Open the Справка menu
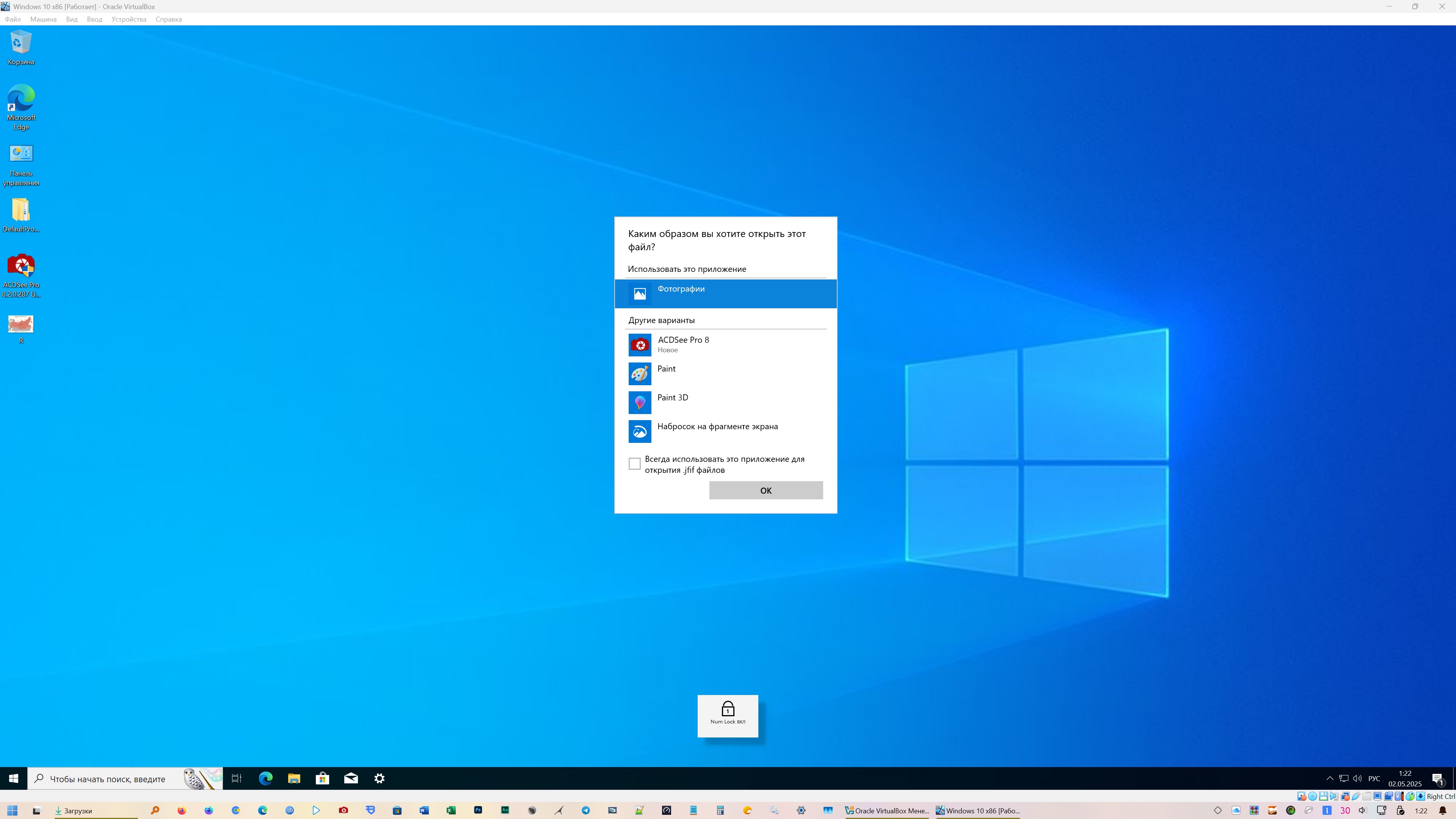1456x819 pixels. point(168,19)
